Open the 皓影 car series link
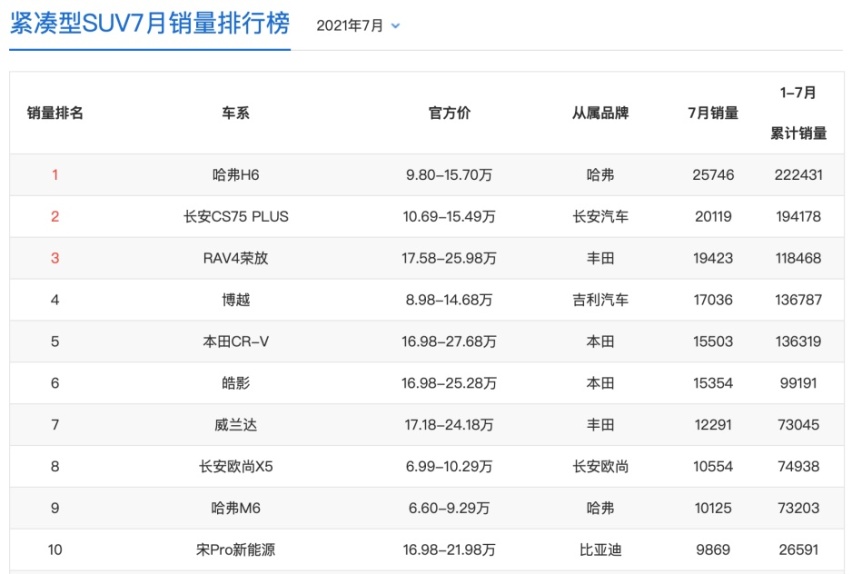This screenshot has height=574, width=852. pyautogui.click(x=235, y=383)
